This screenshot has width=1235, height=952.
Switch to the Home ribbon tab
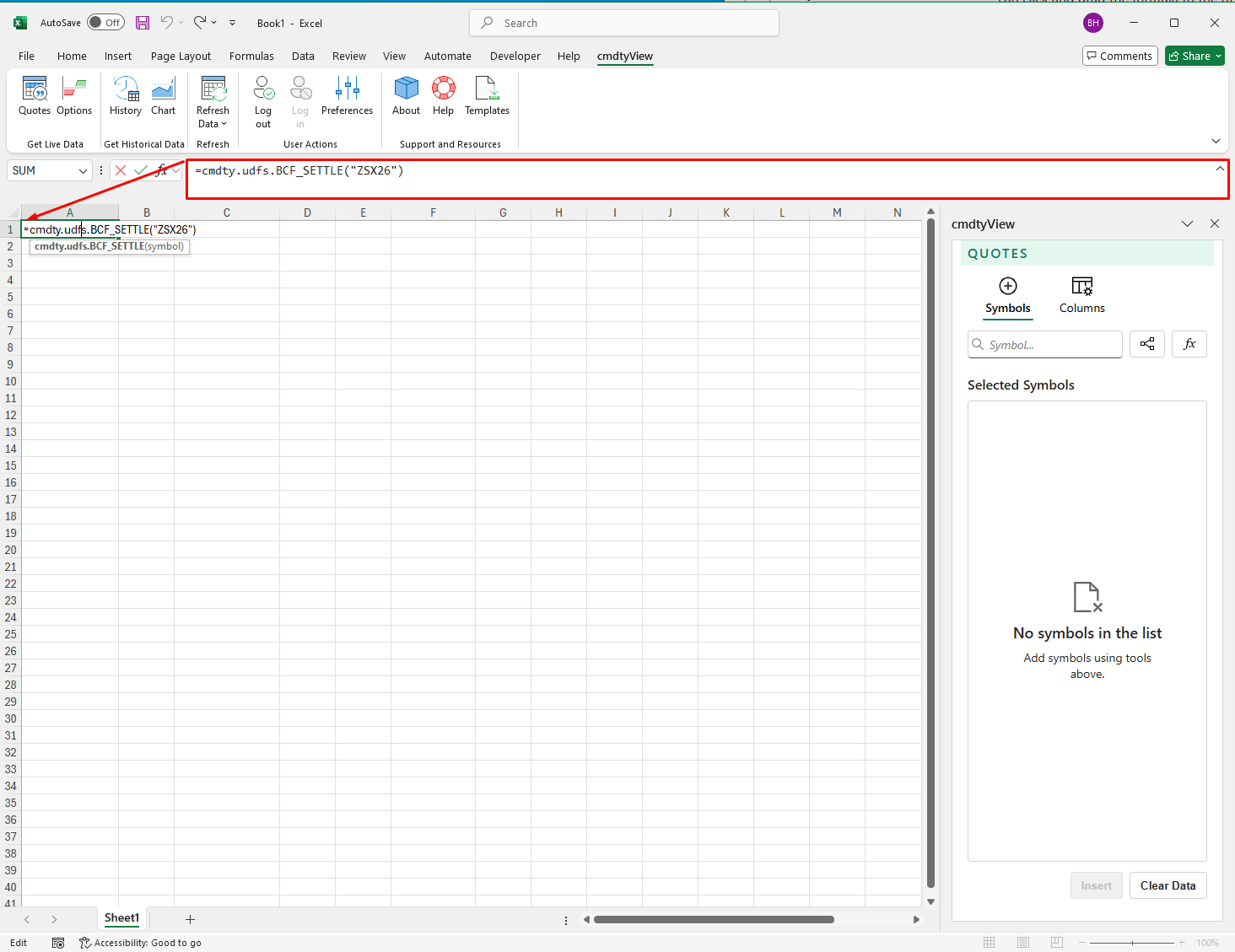(x=72, y=56)
